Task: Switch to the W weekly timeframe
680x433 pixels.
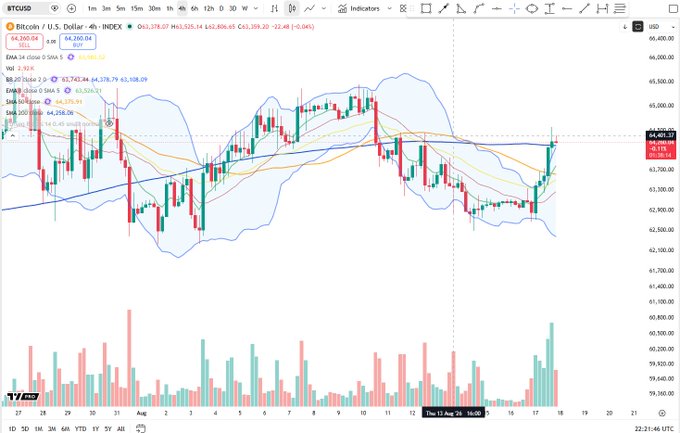Action: point(245,8)
